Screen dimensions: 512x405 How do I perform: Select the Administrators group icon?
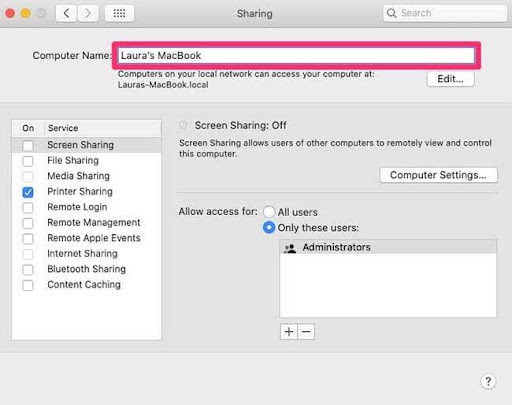290,248
